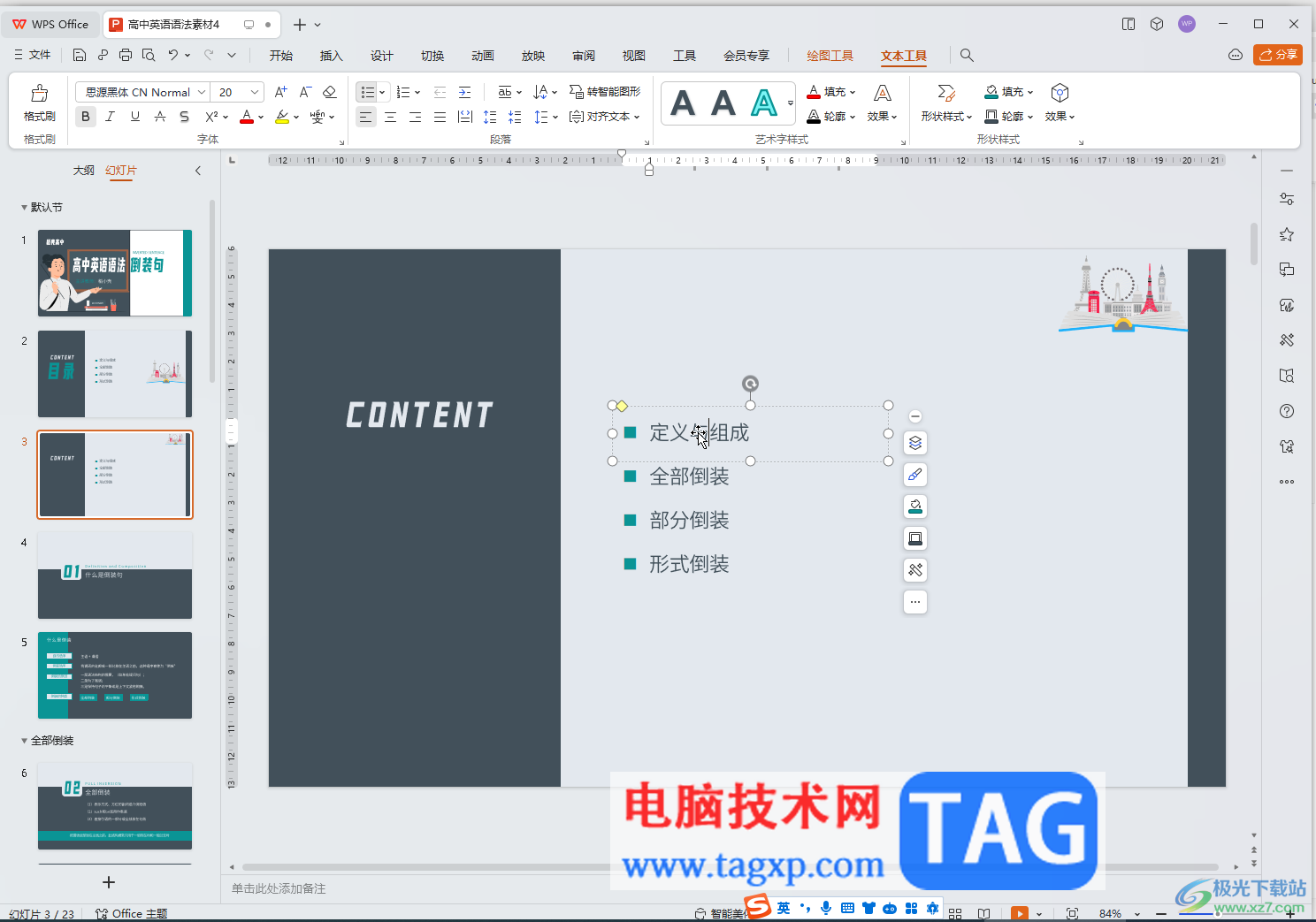Click the add new slide plus button
The width and height of the screenshot is (1316, 922).
(109, 882)
